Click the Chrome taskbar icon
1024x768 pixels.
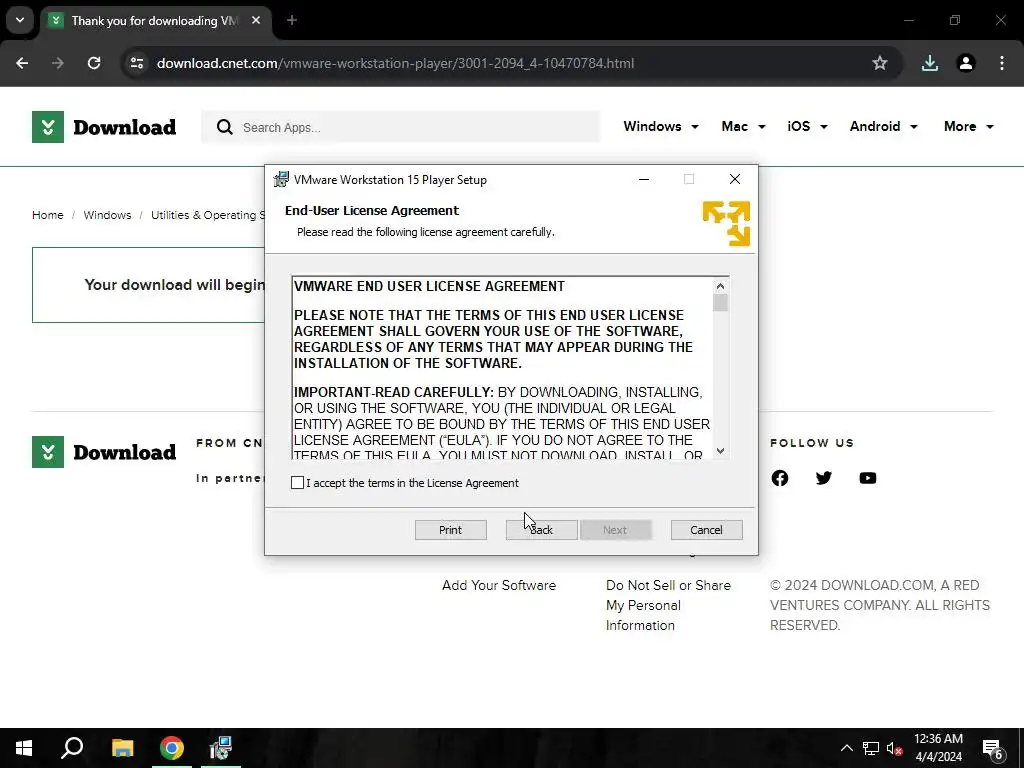[172, 748]
